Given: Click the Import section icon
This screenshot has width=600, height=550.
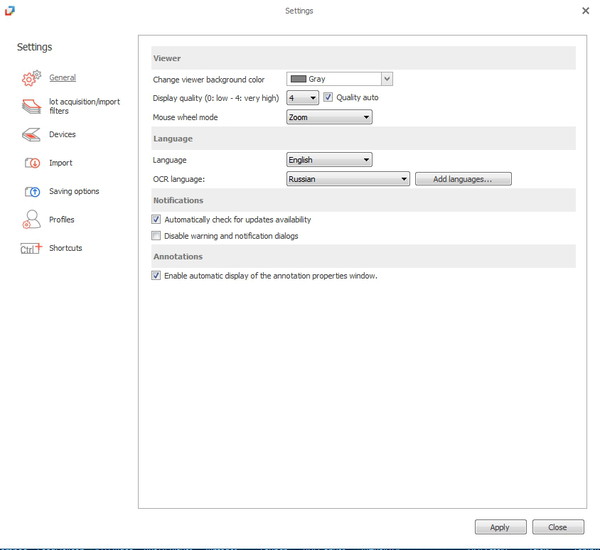Looking at the screenshot, I should pyautogui.click(x=31, y=163).
